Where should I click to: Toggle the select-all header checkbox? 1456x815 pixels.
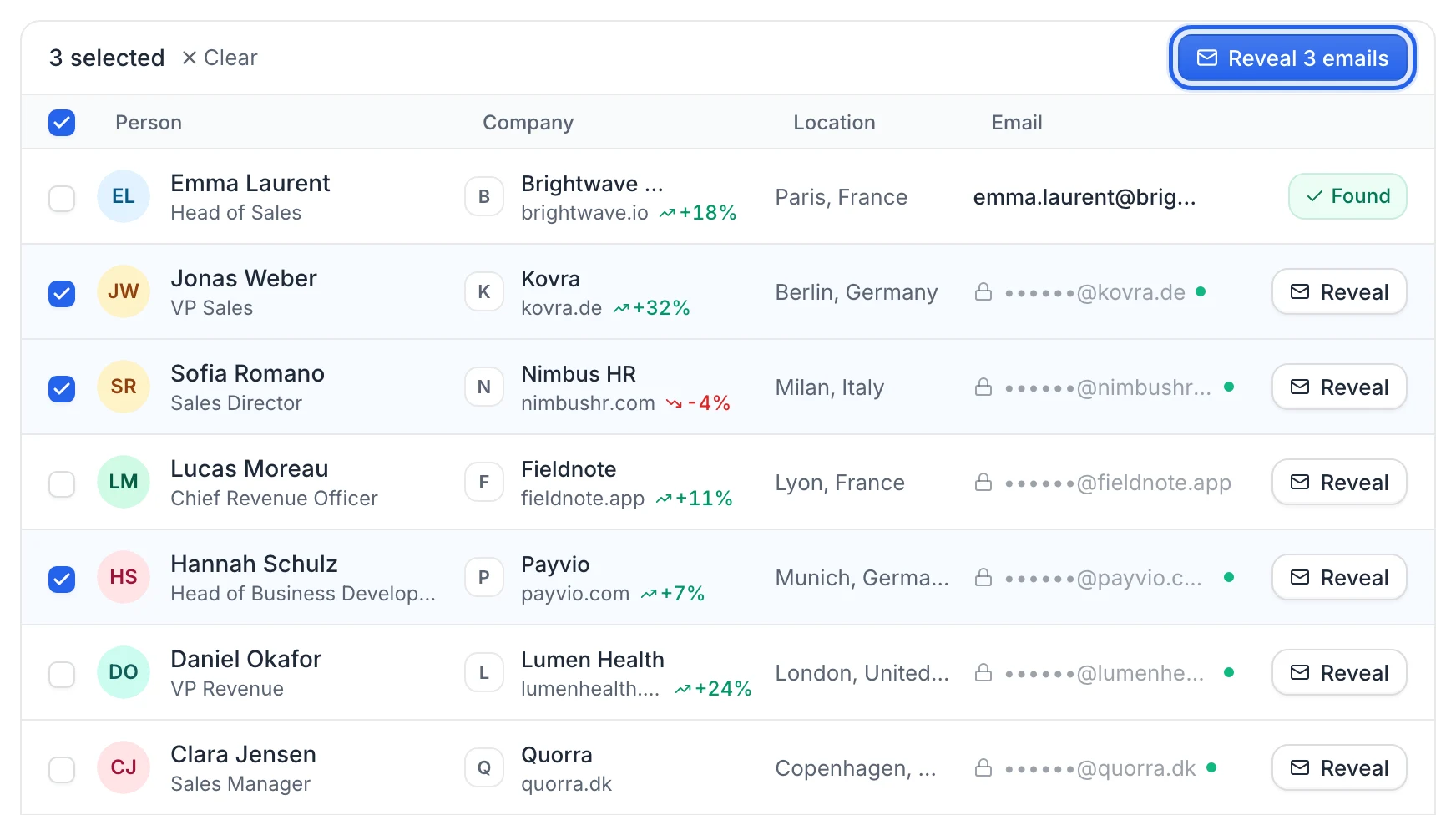point(62,123)
